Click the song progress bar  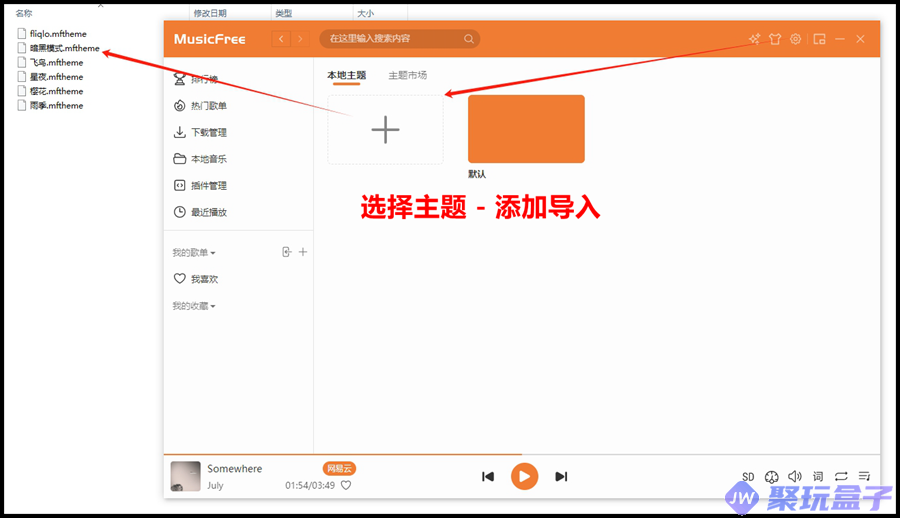522,455
